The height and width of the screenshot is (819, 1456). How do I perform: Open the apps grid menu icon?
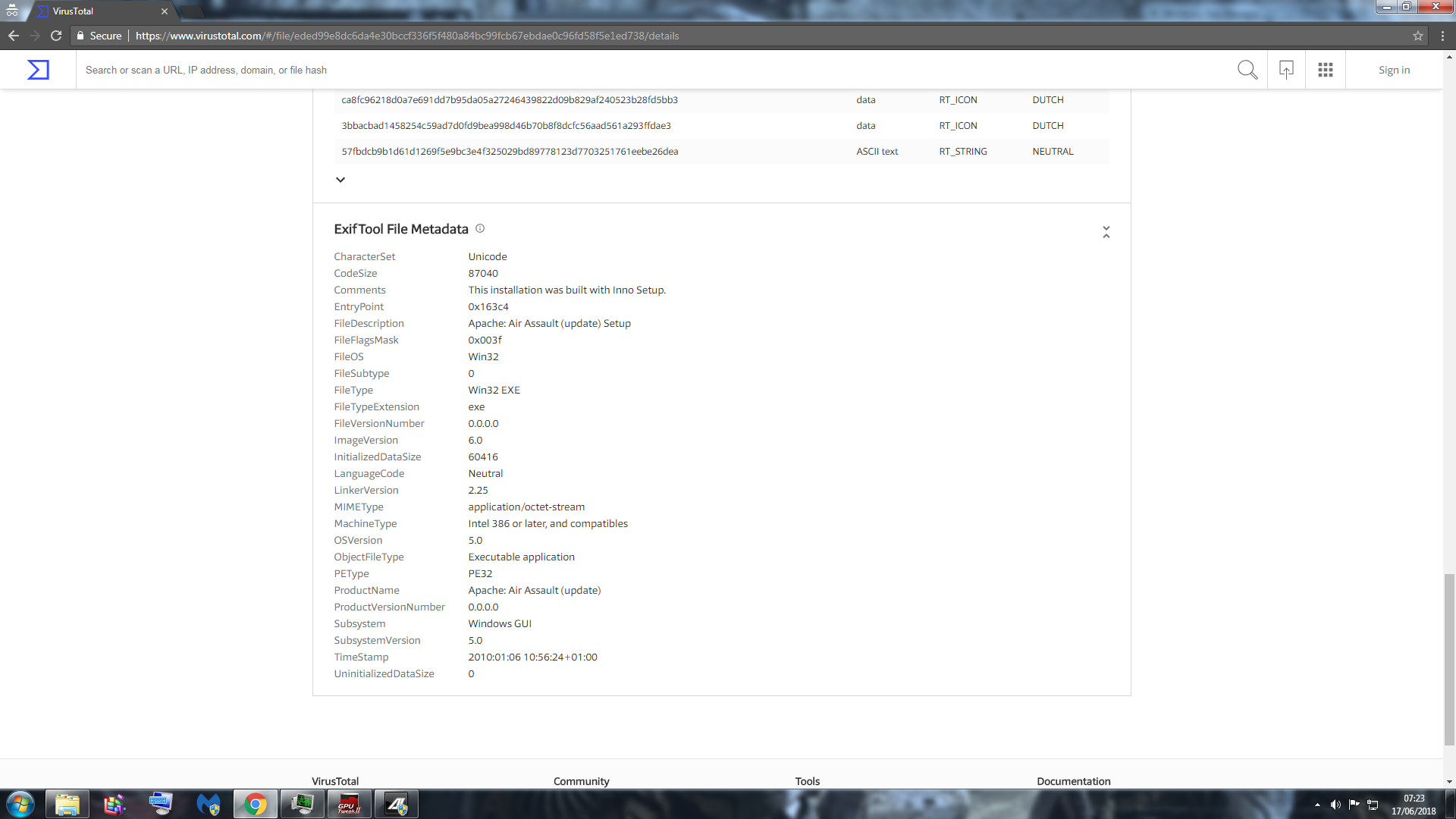coord(1326,70)
